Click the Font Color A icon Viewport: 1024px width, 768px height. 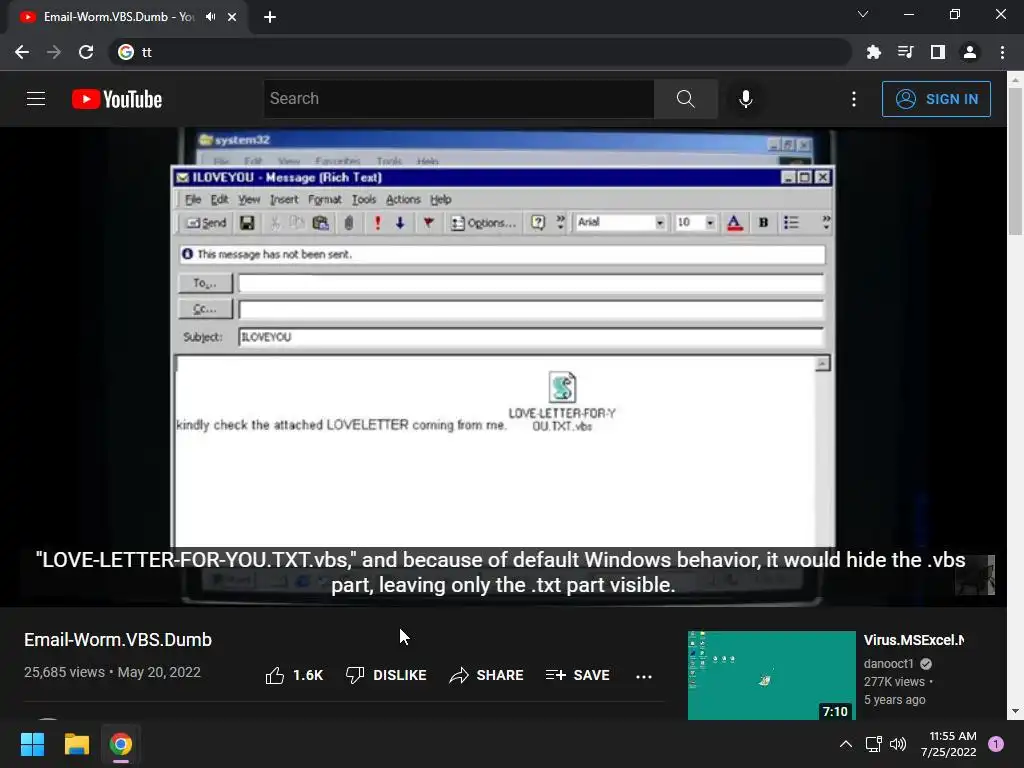click(735, 223)
